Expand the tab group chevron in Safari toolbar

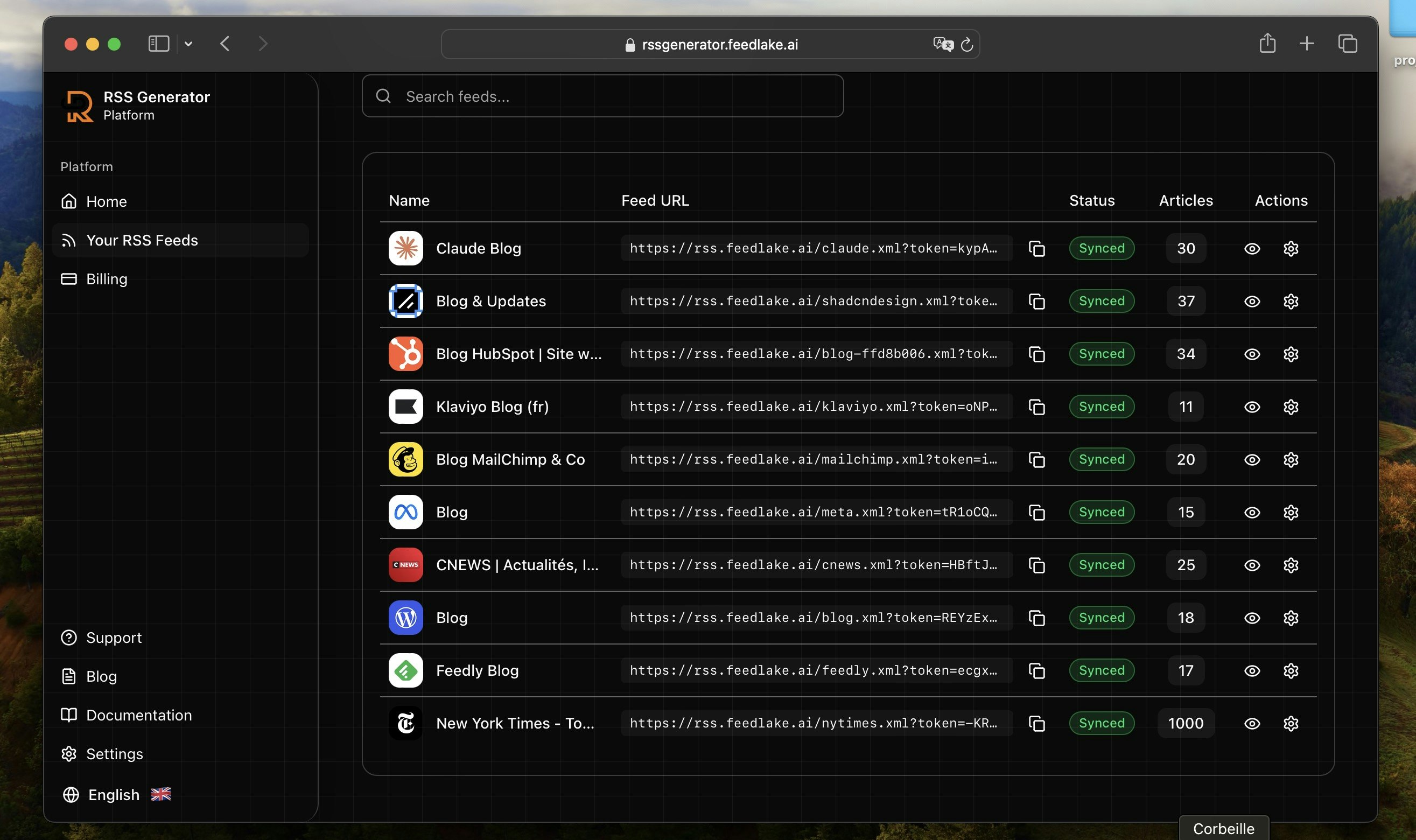click(188, 44)
